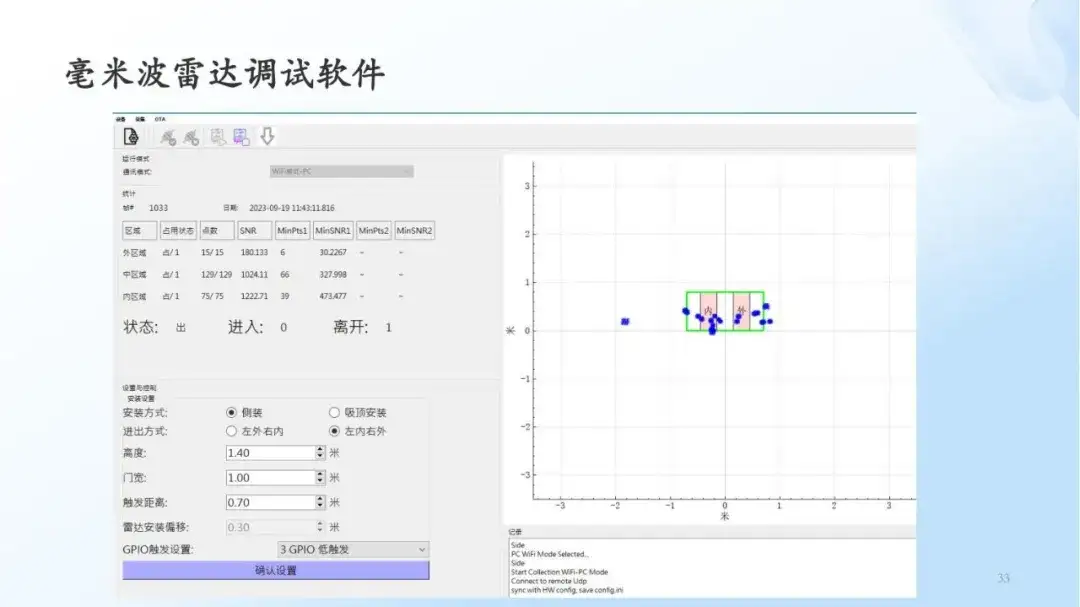This screenshot has width=1080, height=607.
Task: Click the frame number 1033
Action: tap(158, 208)
